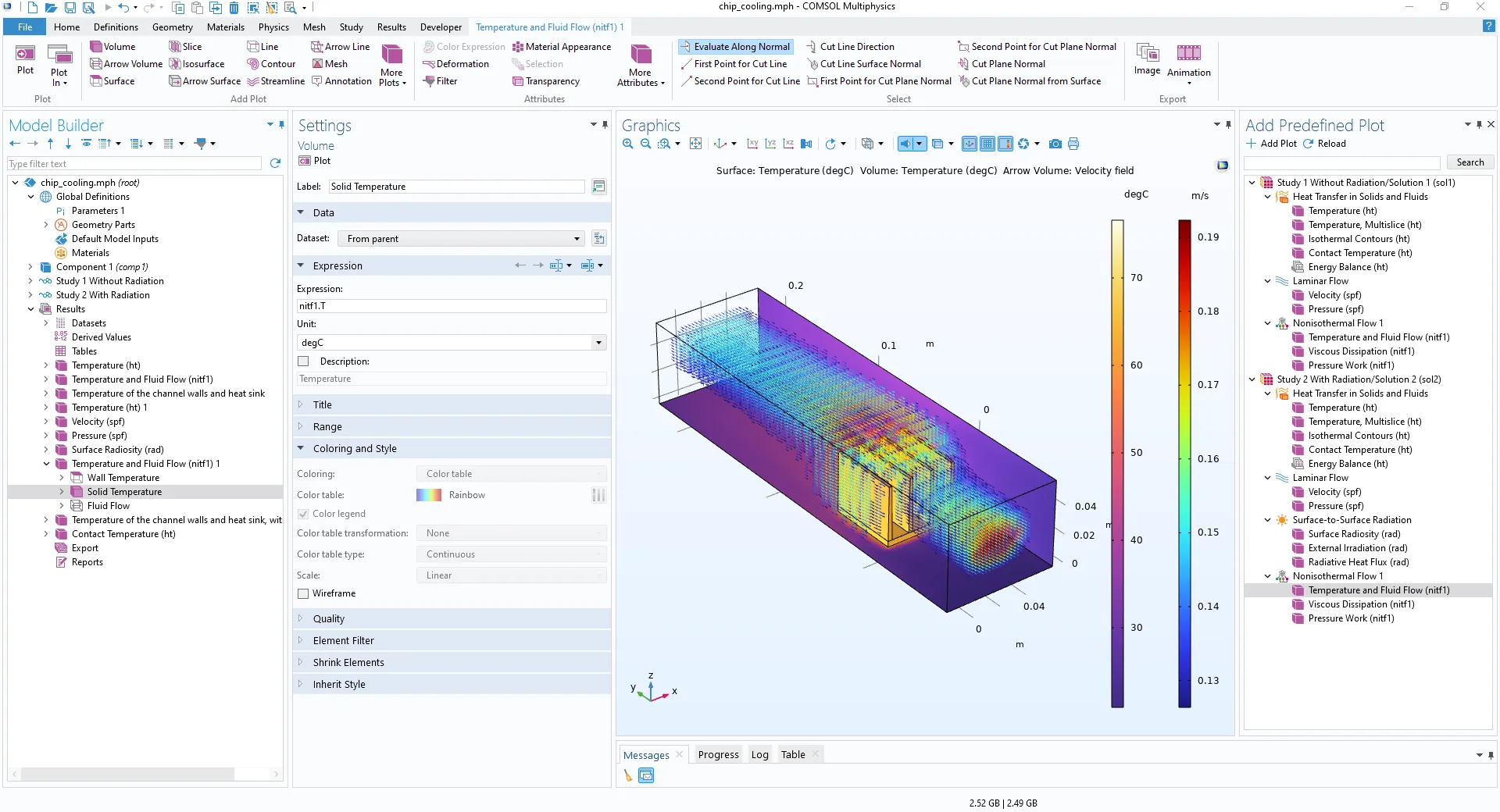Switch to the Log tab
Image resolution: width=1500 pixels, height=812 pixels.
pos(759,754)
